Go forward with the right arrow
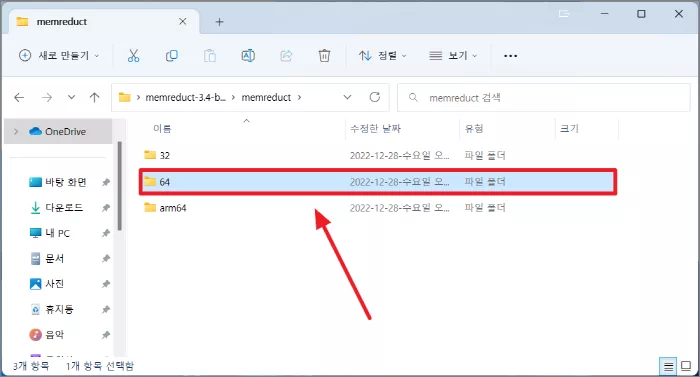 pyautogui.click(x=47, y=97)
